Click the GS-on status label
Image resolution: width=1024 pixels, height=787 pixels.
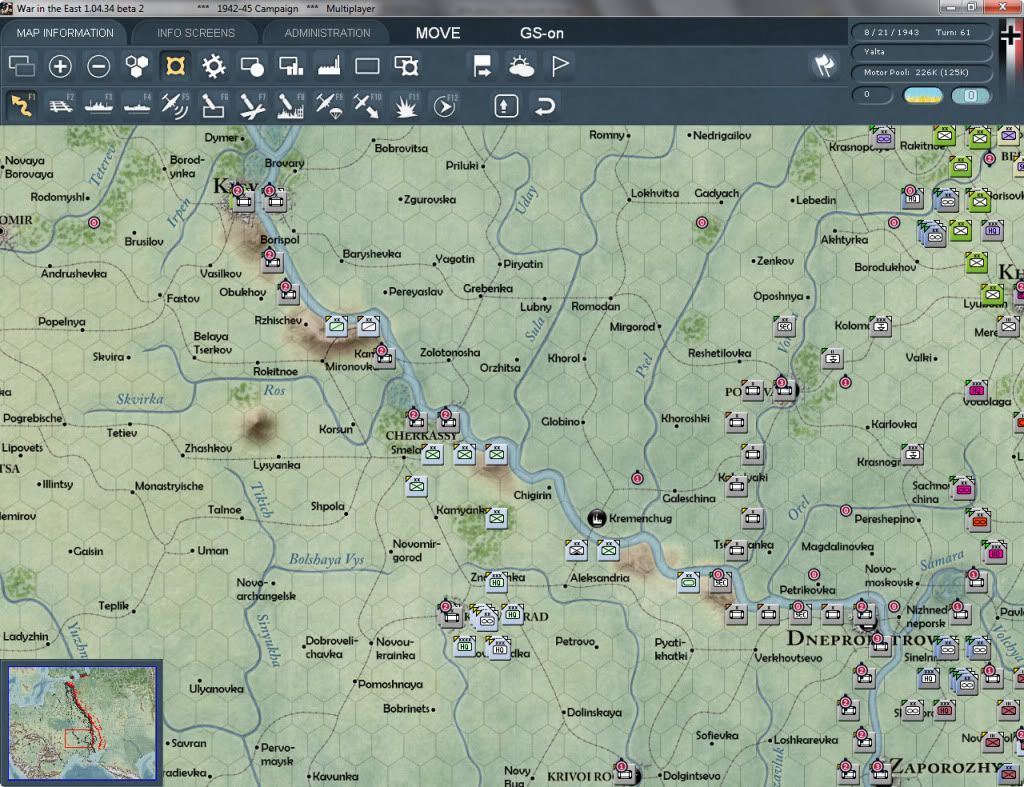pos(541,33)
